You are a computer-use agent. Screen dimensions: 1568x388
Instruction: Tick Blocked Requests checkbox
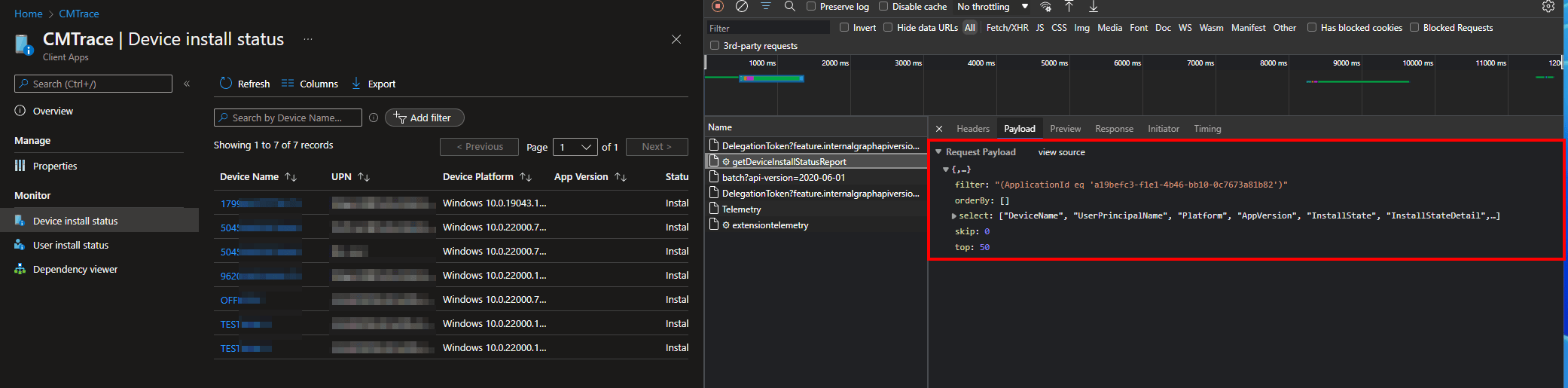pyautogui.click(x=1414, y=27)
